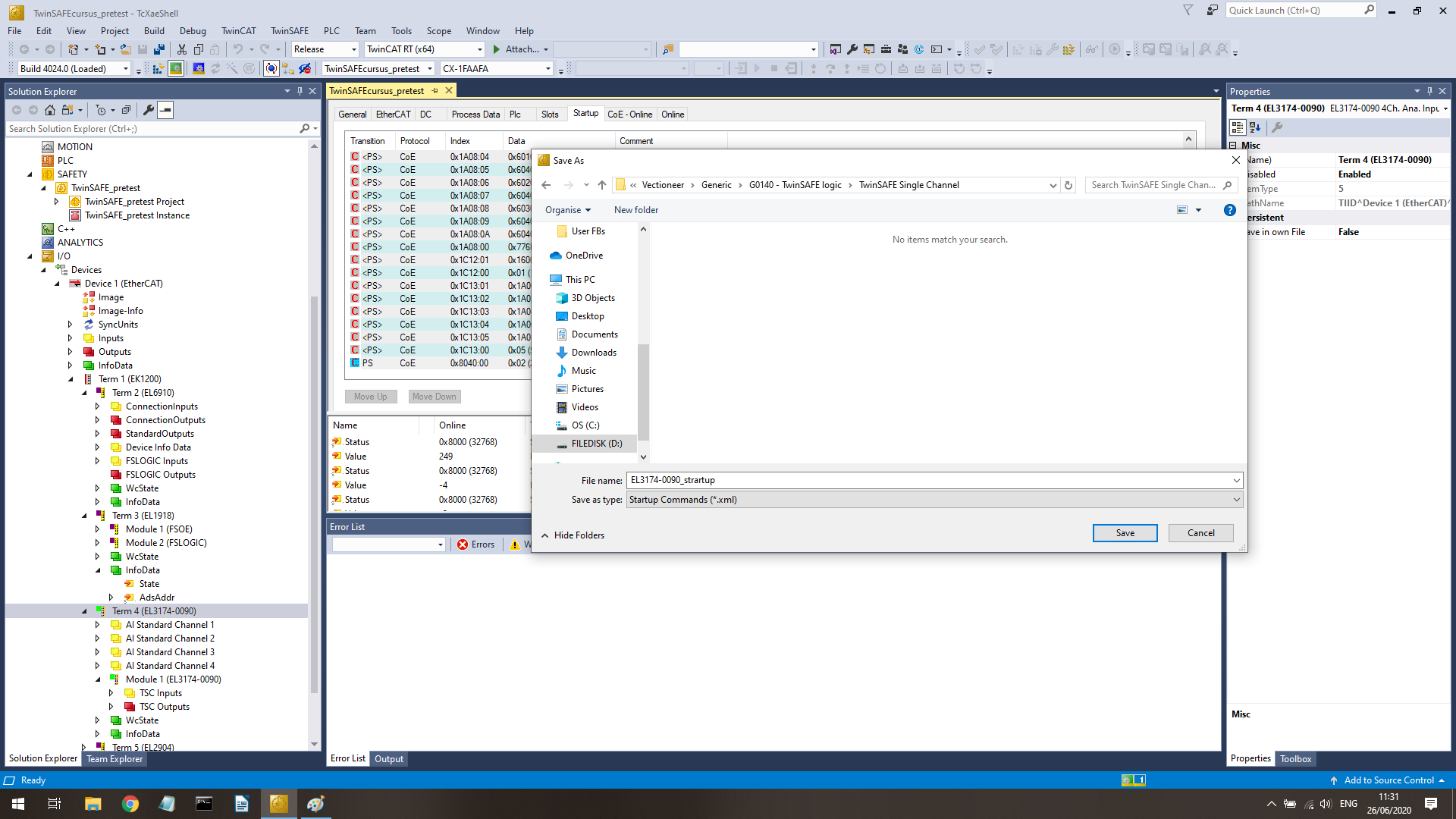Click the Activate Configuration toolbar icon
1456x819 pixels.
[x=158, y=69]
